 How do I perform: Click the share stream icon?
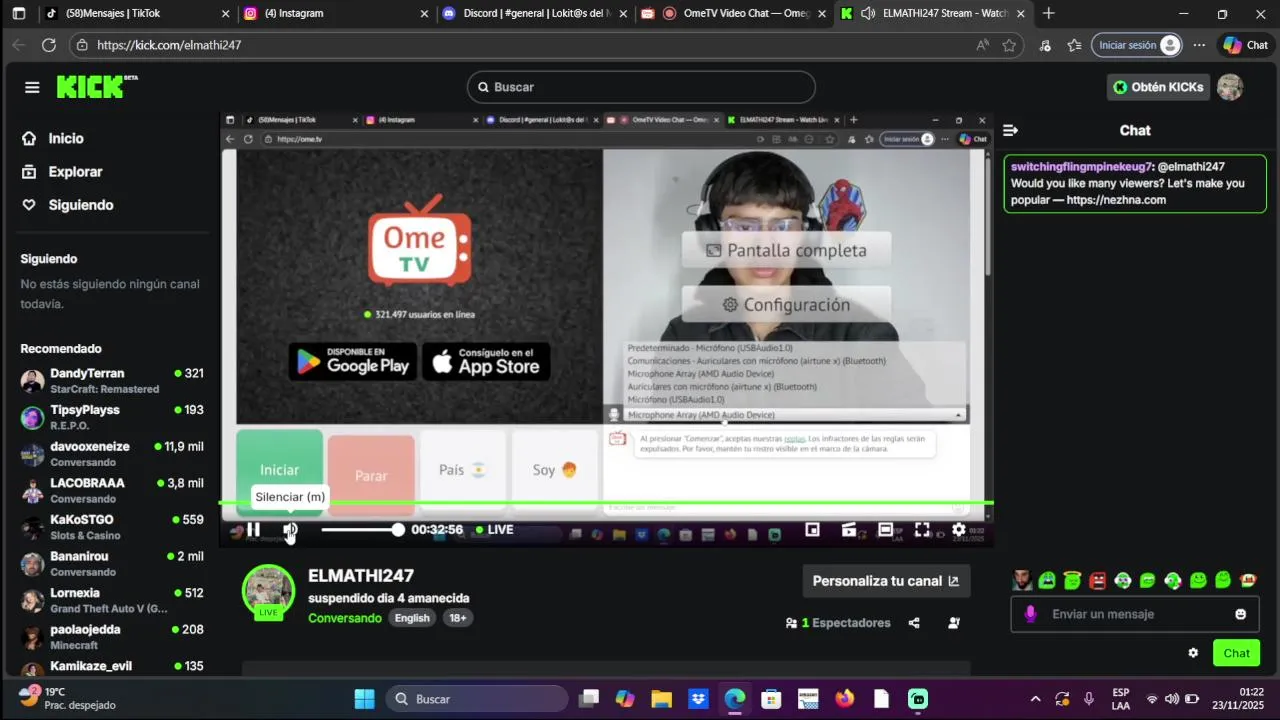pos(914,623)
